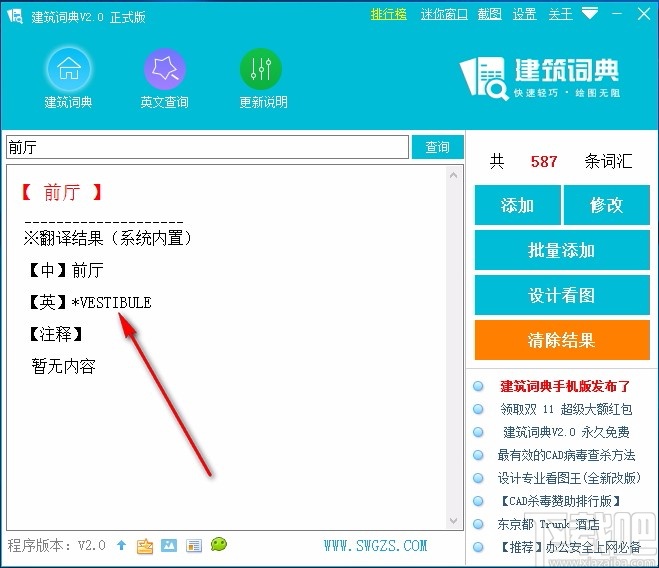
Task: Open the 建筑词典 home icon
Action: coord(69,69)
